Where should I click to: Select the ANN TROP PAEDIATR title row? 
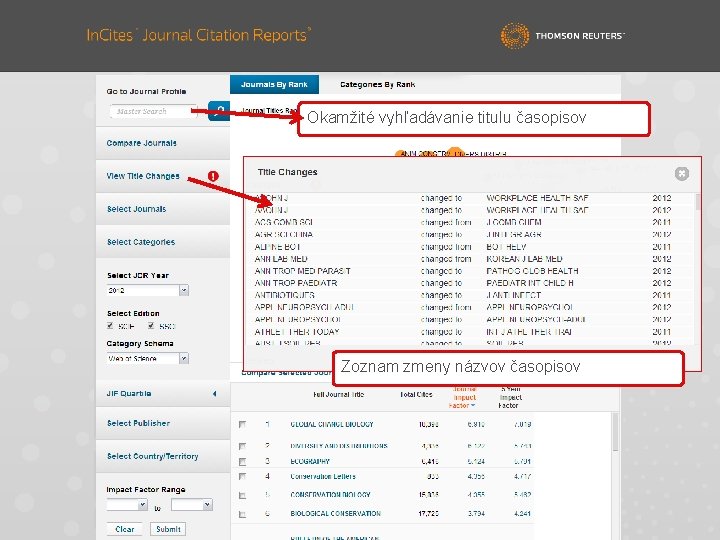click(x=463, y=283)
